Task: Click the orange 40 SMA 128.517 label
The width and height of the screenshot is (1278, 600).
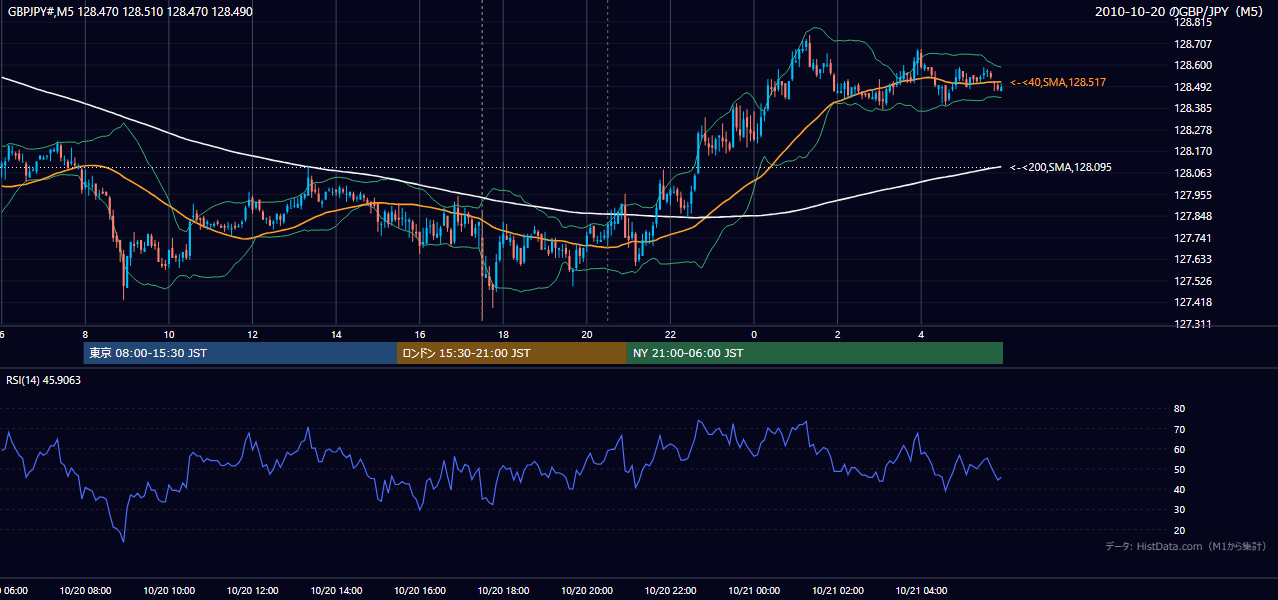Action: coord(1058,82)
